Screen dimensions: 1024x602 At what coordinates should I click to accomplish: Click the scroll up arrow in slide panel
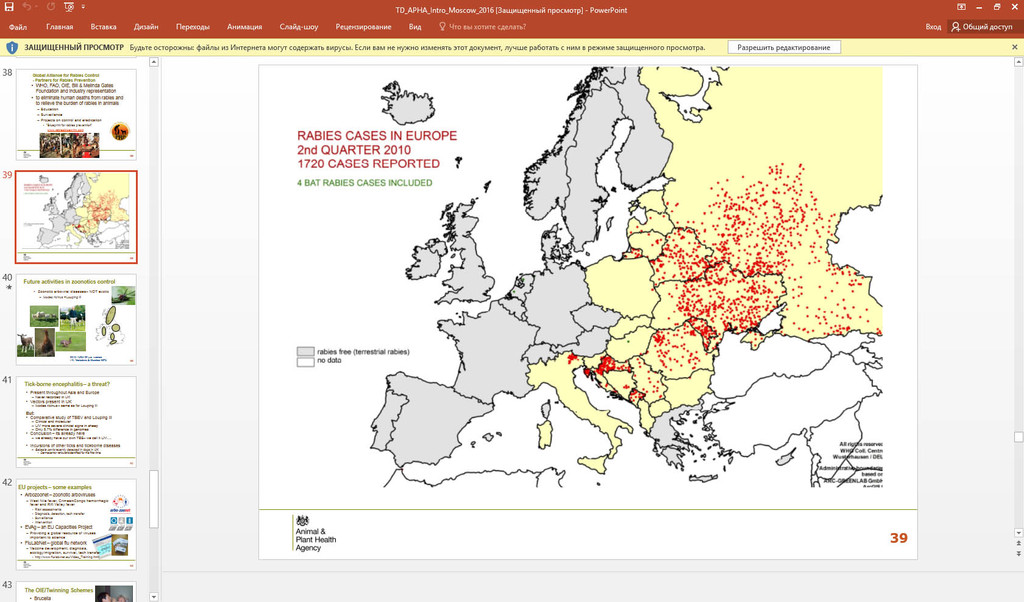click(153, 63)
